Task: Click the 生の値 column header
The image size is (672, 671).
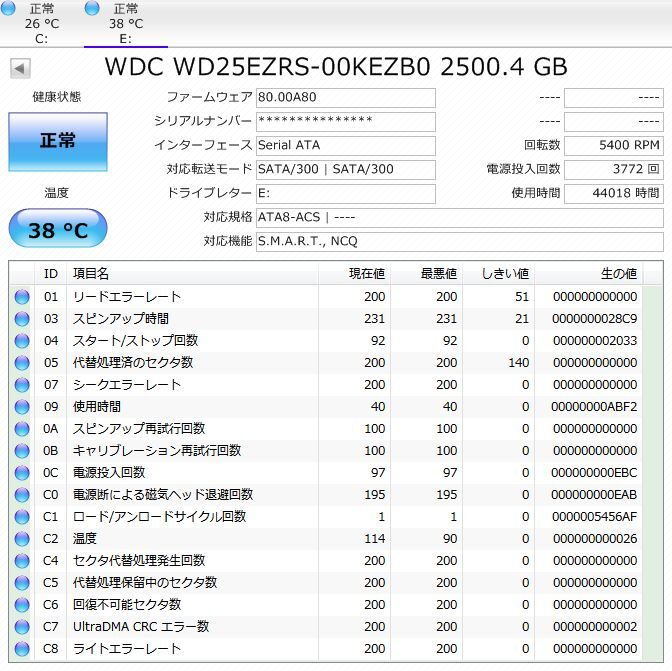Action: tap(588, 273)
